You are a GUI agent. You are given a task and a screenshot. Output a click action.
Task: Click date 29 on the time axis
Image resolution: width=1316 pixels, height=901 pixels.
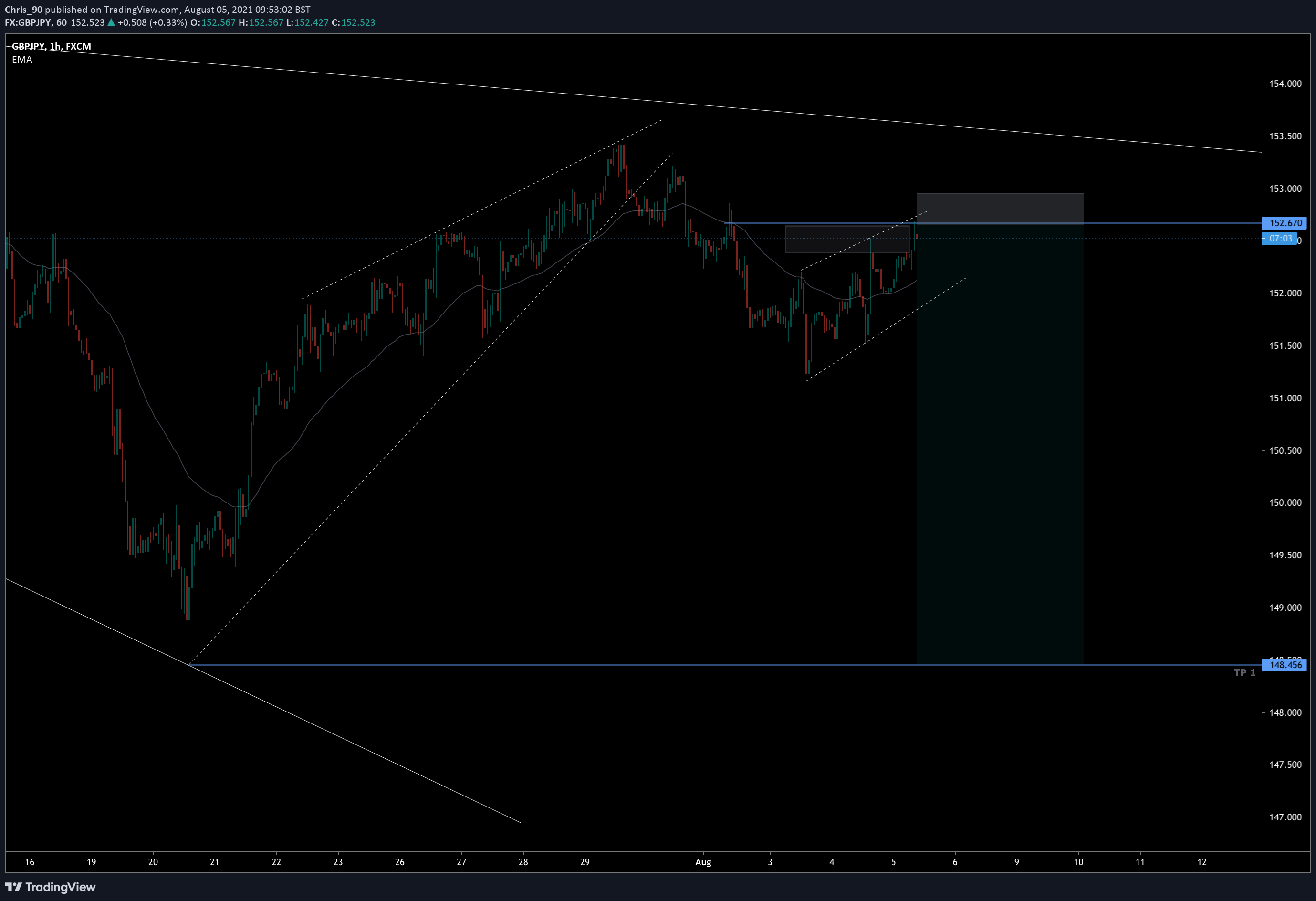(585, 862)
